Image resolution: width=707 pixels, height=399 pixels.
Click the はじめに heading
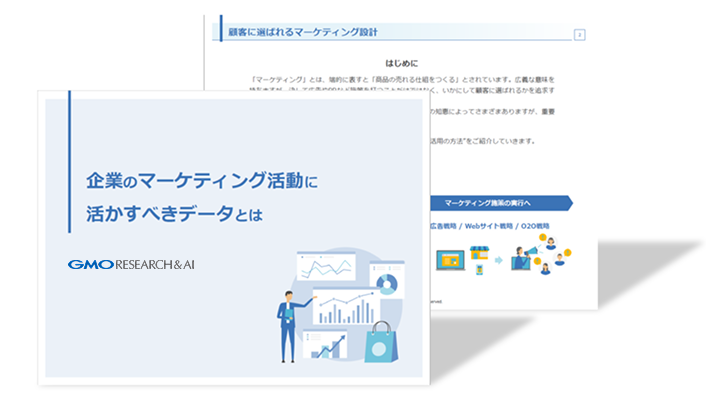click(401, 63)
